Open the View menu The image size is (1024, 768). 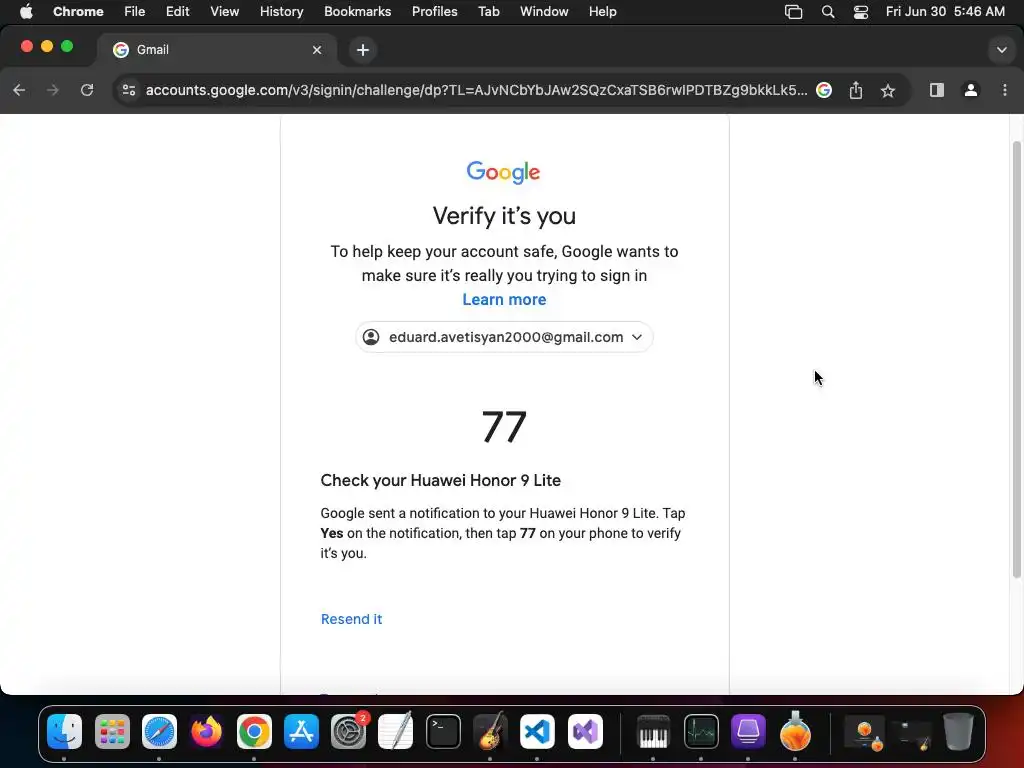tap(224, 12)
